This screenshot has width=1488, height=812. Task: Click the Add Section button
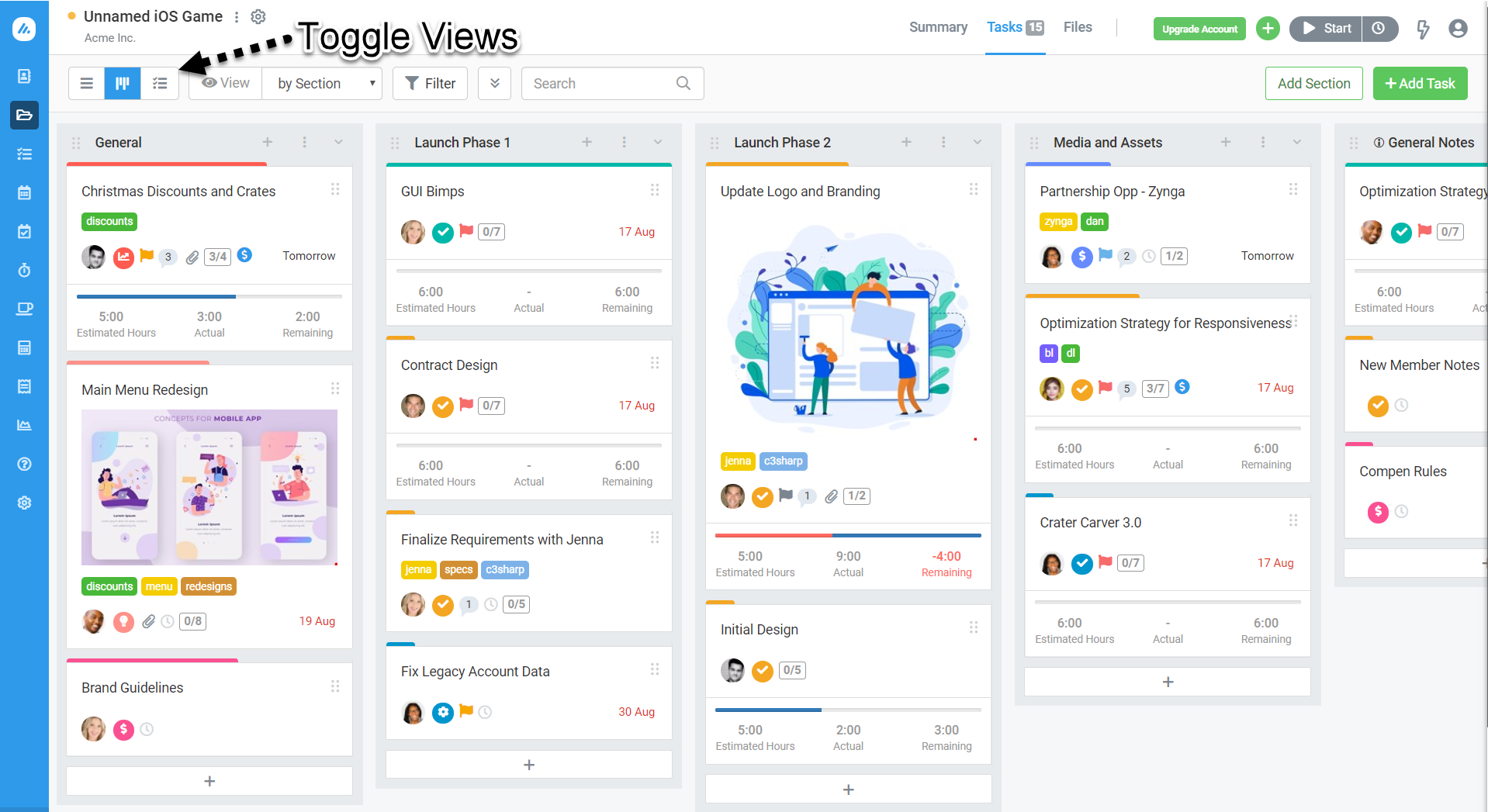pyautogui.click(x=1313, y=83)
